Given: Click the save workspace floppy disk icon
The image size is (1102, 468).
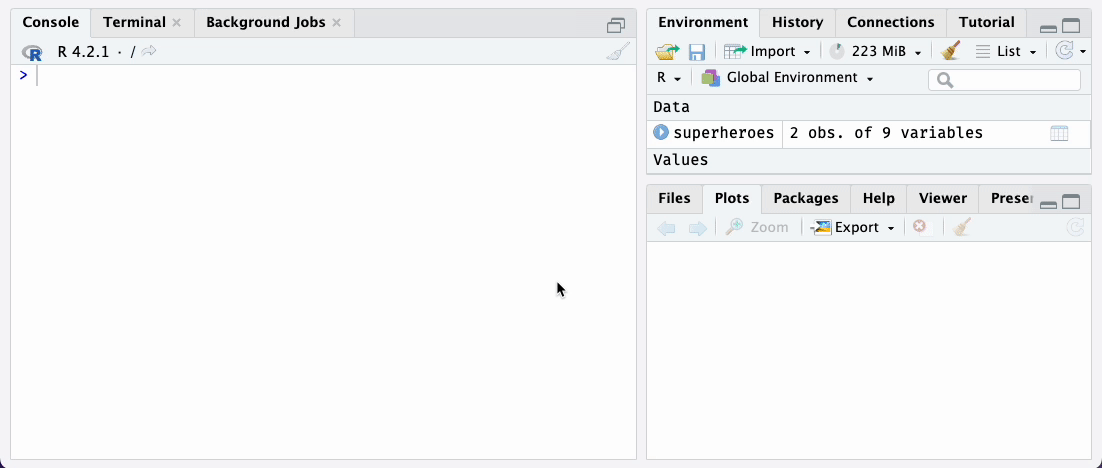Looking at the screenshot, I should 697,51.
